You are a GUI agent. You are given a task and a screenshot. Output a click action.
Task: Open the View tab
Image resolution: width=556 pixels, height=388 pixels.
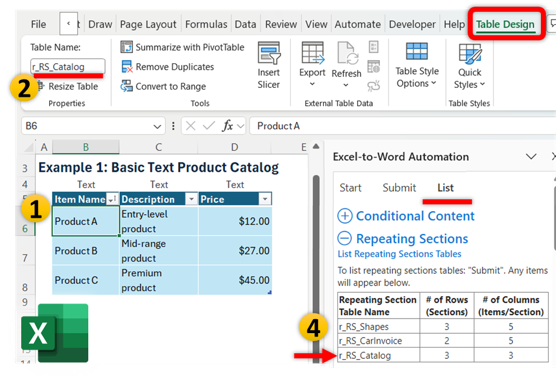coord(316,24)
